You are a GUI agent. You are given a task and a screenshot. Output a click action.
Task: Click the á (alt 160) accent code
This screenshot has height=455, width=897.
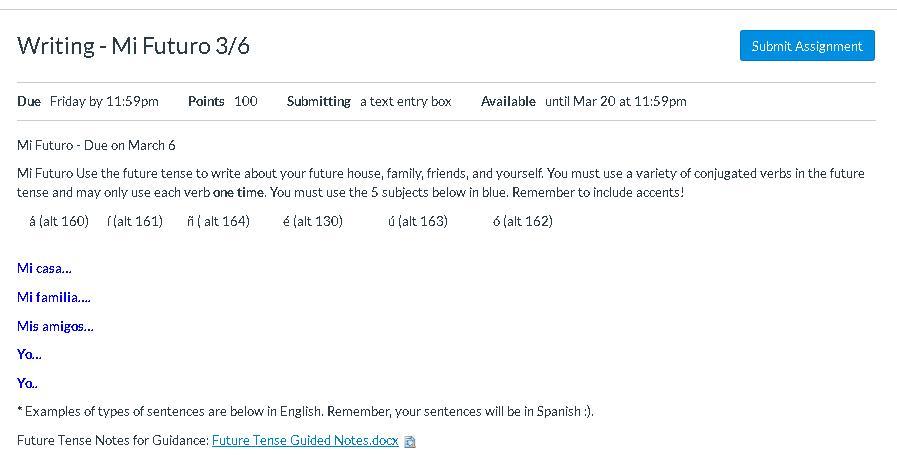[59, 221]
